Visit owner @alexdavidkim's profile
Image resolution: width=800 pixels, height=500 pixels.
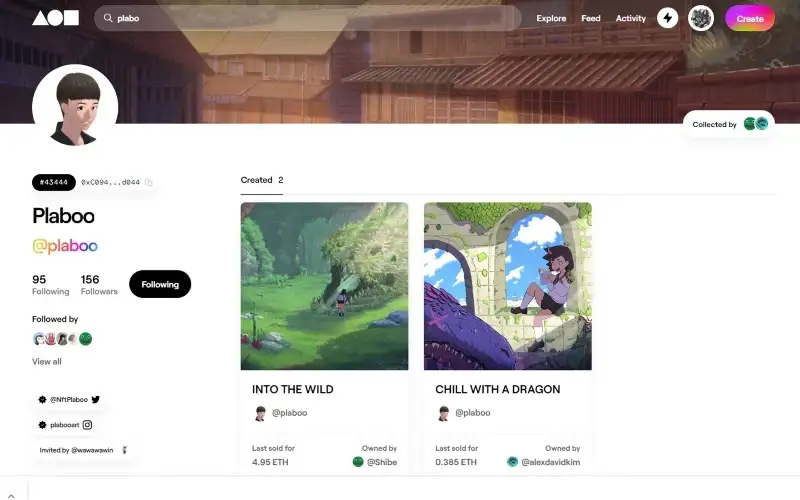549,462
